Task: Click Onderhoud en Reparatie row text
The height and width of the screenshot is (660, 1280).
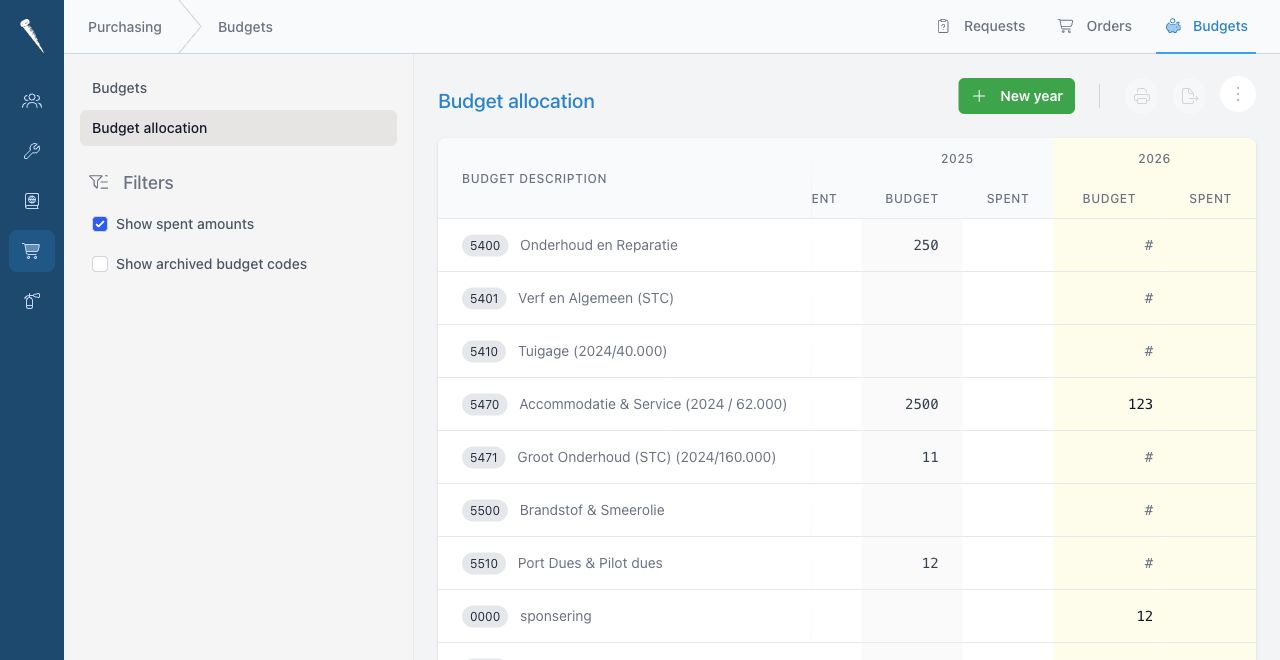Action: (599, 245)
